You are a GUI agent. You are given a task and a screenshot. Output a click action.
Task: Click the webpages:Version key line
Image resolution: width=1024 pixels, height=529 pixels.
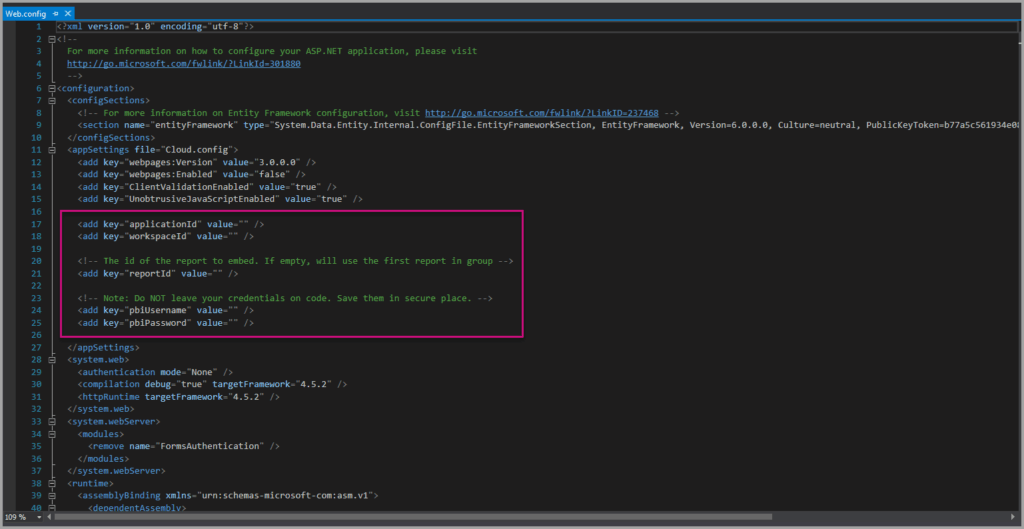pos(197,163)
